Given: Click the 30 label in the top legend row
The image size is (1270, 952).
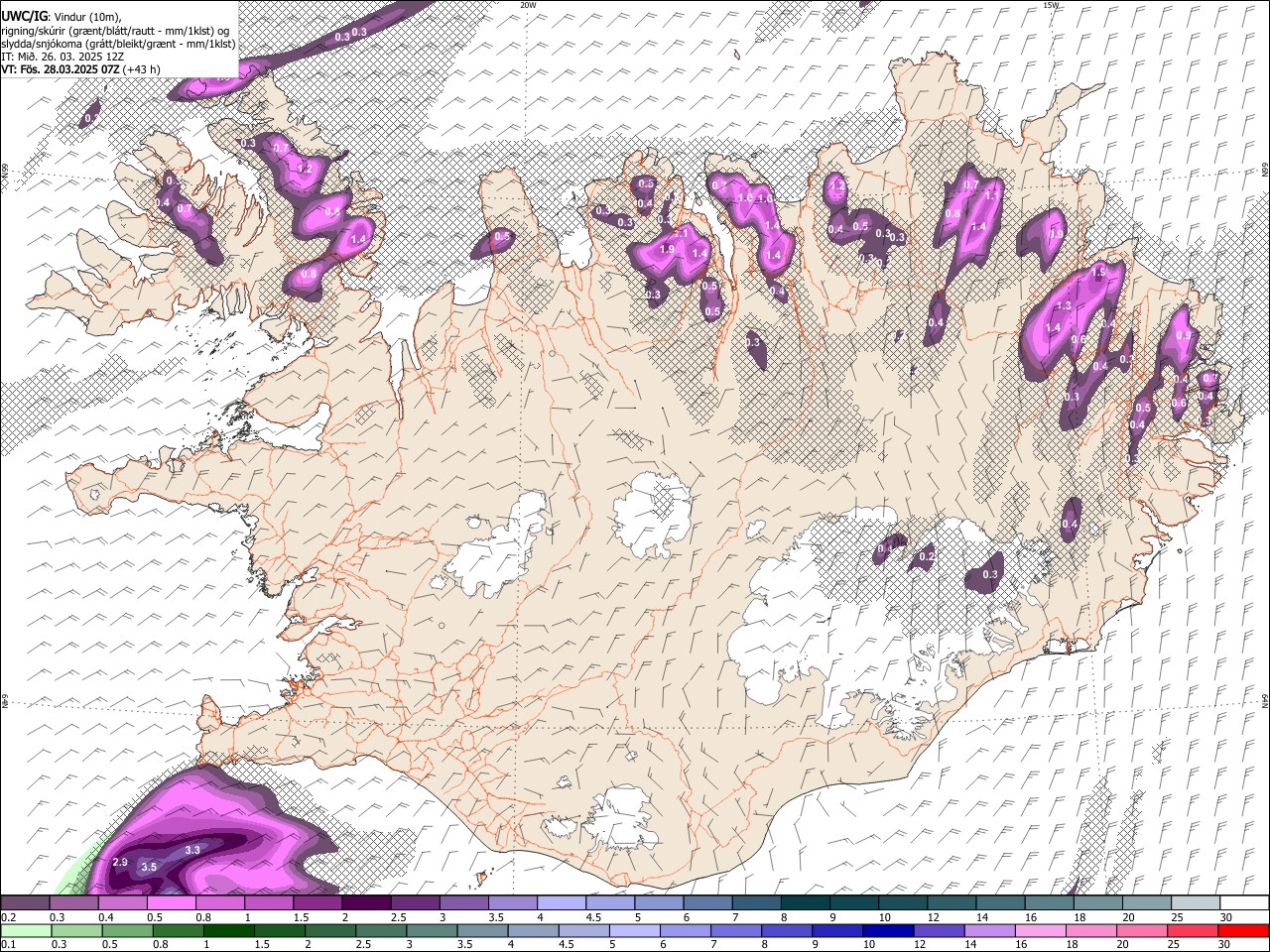Looking at the screenshot, I should (x=1225, y=917).
